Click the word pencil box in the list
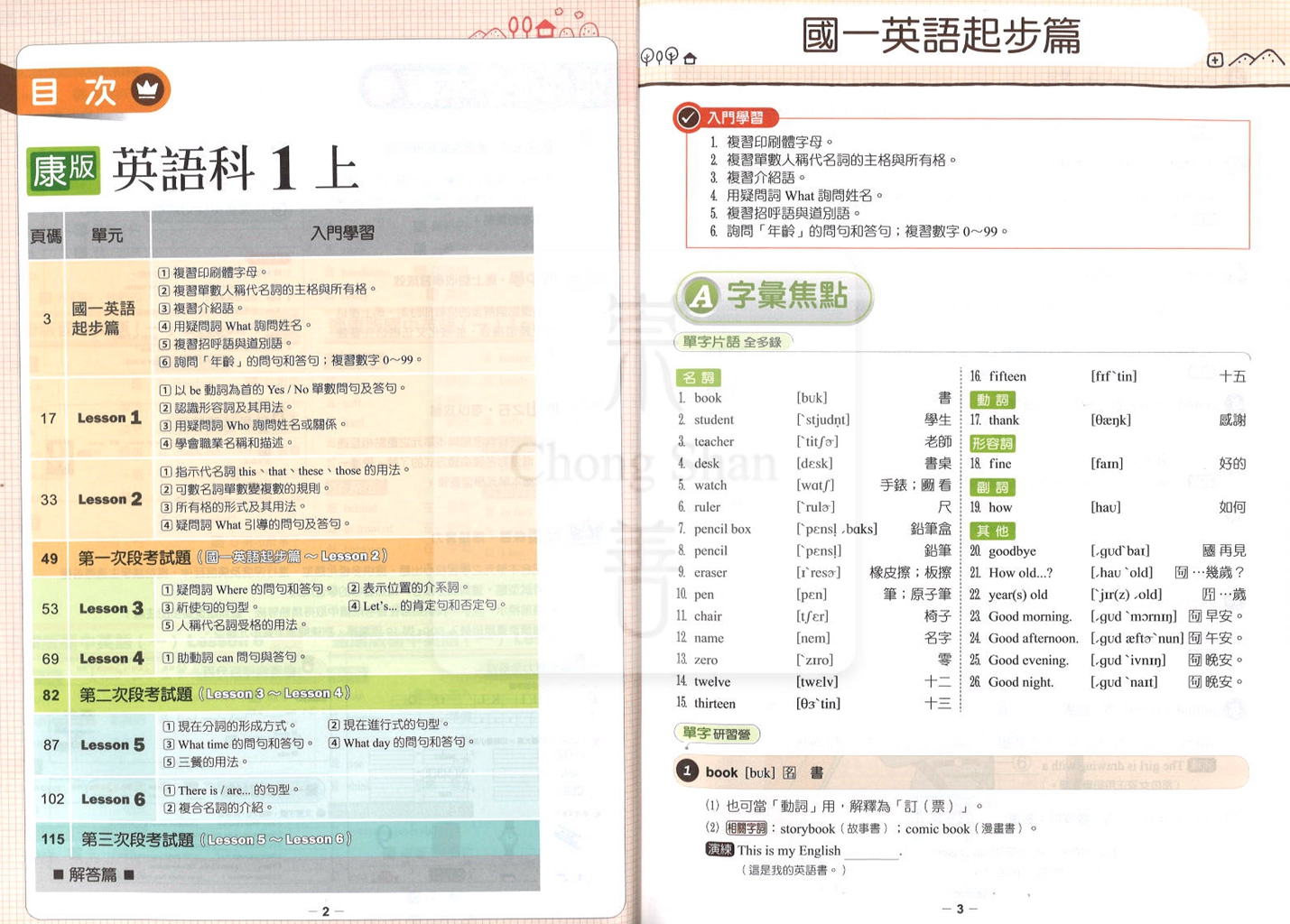The height and width of the screenshot is (924, 1290). [722, 529]
